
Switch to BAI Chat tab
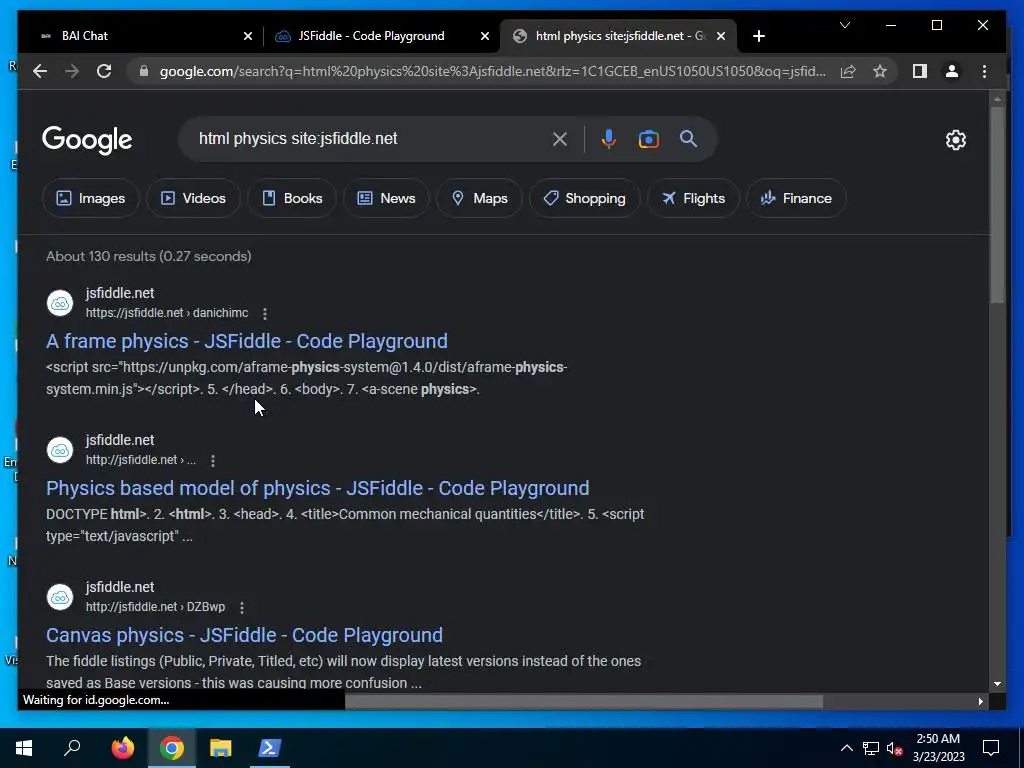click(138, 36)
